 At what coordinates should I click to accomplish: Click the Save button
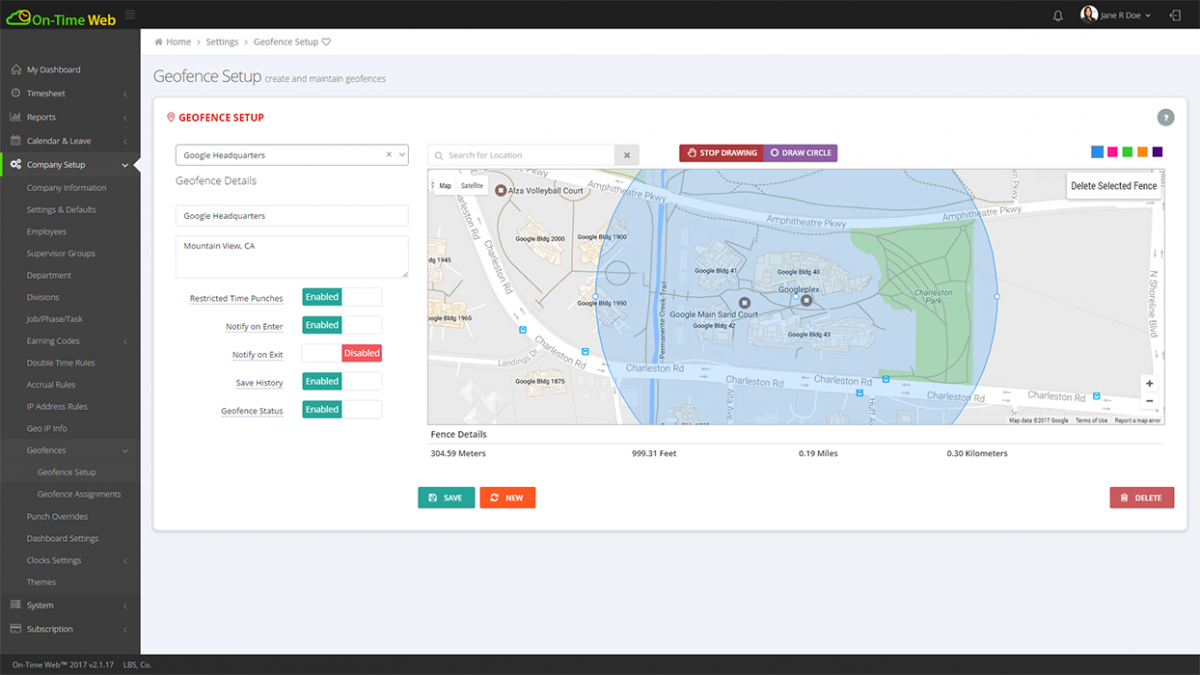tap(446, 498)
